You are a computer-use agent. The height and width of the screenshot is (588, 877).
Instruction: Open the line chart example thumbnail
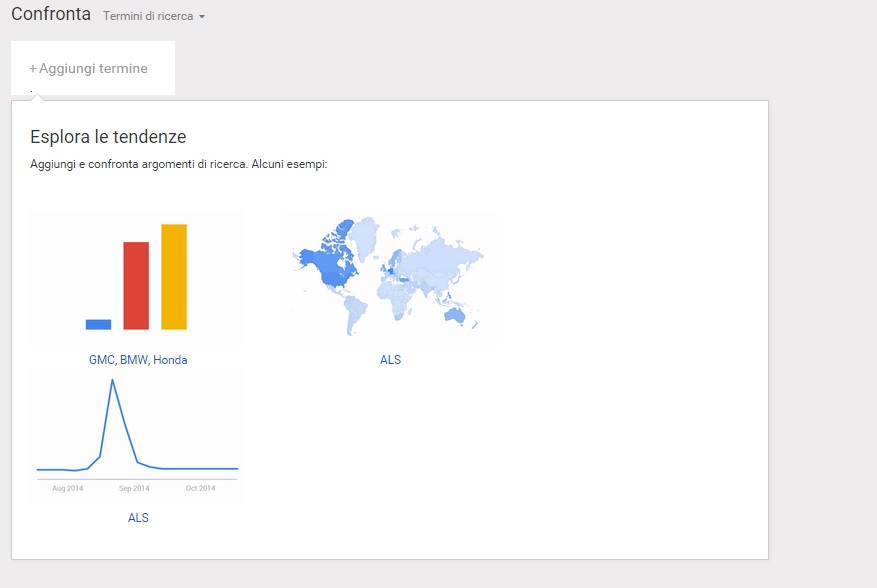[x=138, y=435]
